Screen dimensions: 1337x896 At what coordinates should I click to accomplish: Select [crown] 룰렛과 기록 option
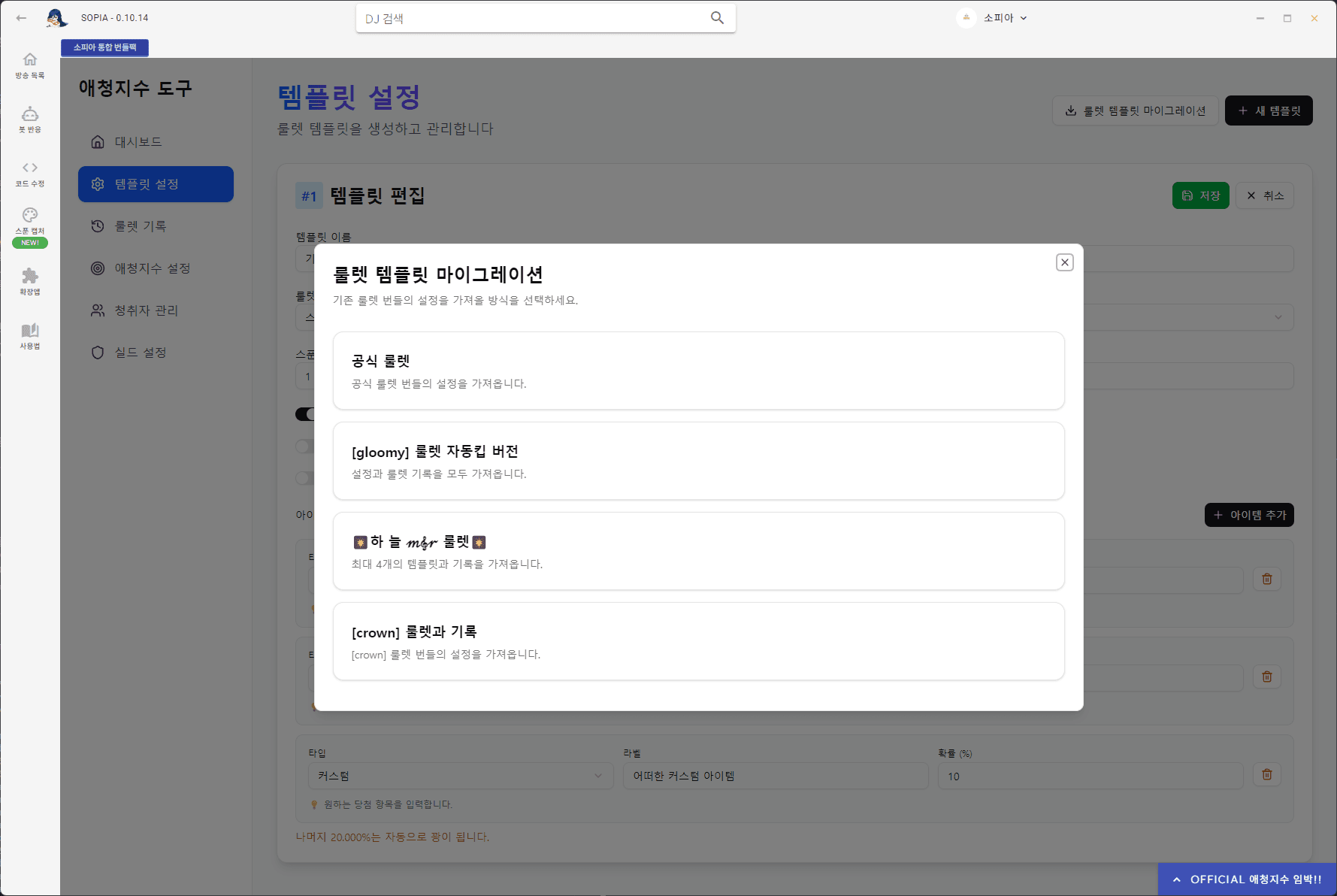698,641
